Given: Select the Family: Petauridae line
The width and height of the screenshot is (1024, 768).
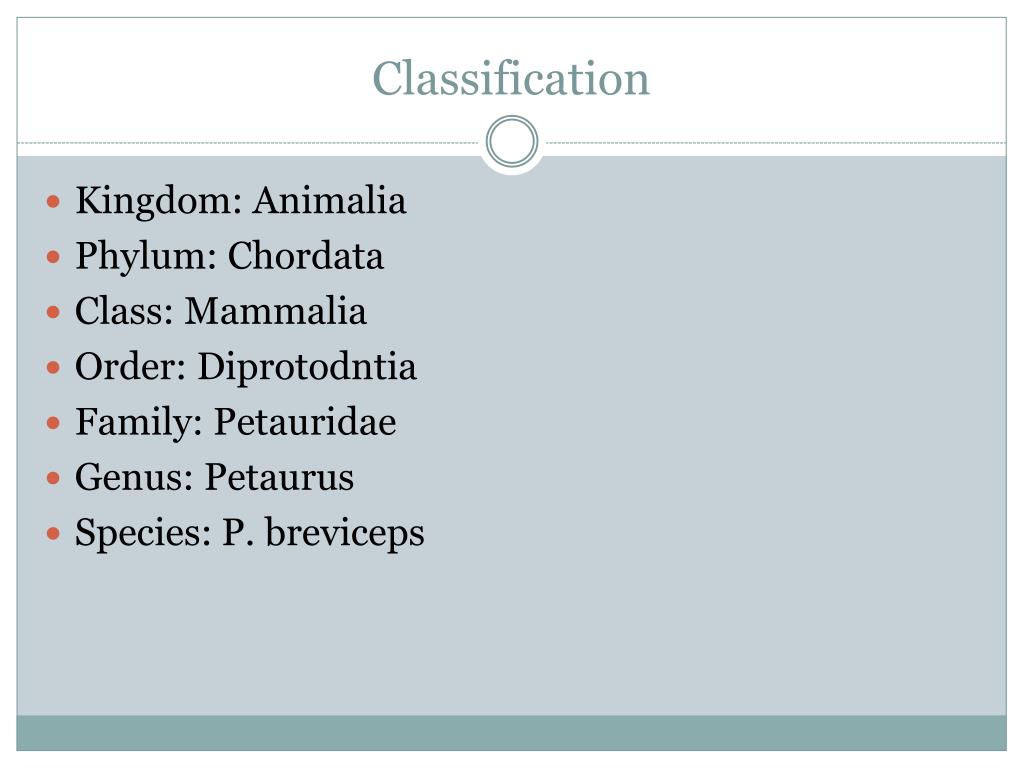Looking at the screenshot, I should (235, 421).
